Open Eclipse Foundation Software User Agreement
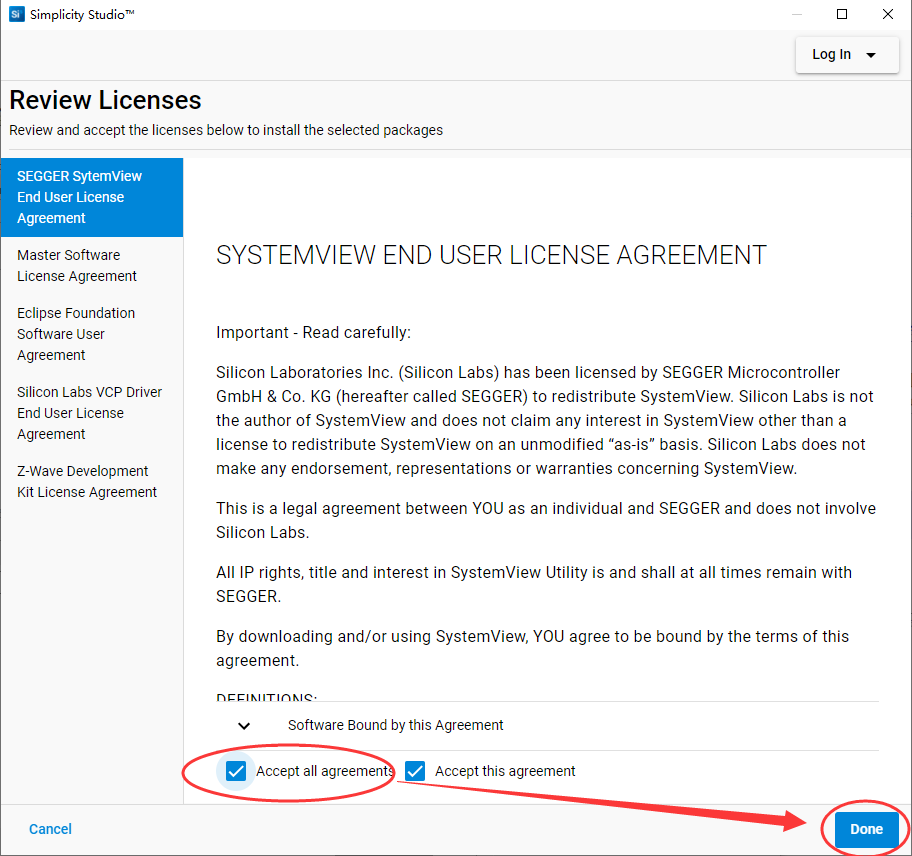Image resolution: width=912 pixels, height=856 pixels. 92,334
